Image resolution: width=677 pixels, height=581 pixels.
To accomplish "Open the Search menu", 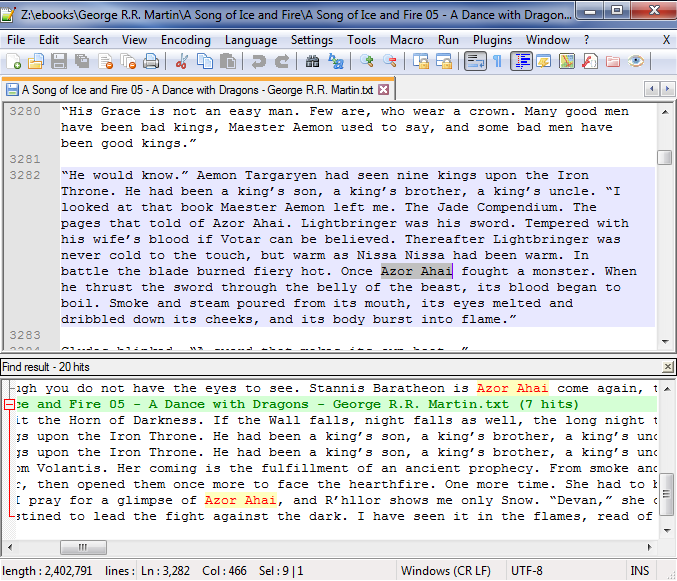I will tap(90, 40).
